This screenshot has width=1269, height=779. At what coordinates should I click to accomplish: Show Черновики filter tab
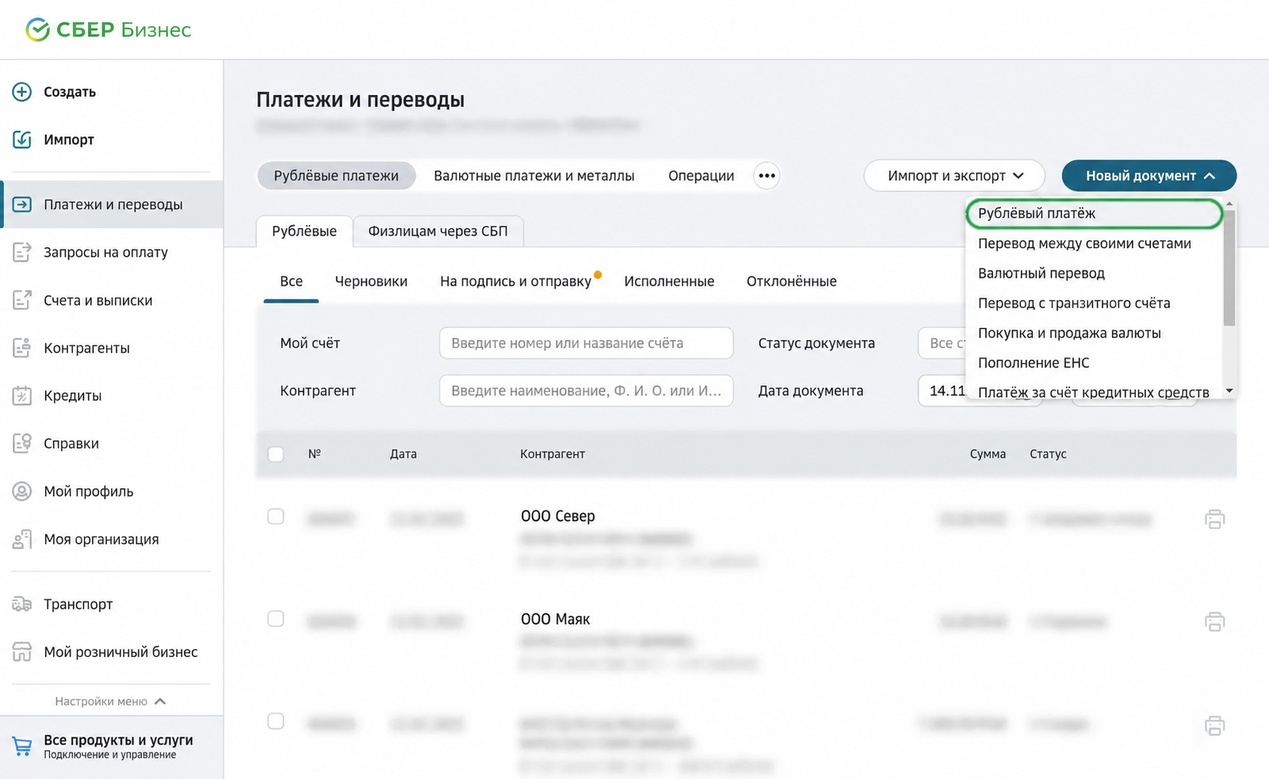[x=371, y=282]
